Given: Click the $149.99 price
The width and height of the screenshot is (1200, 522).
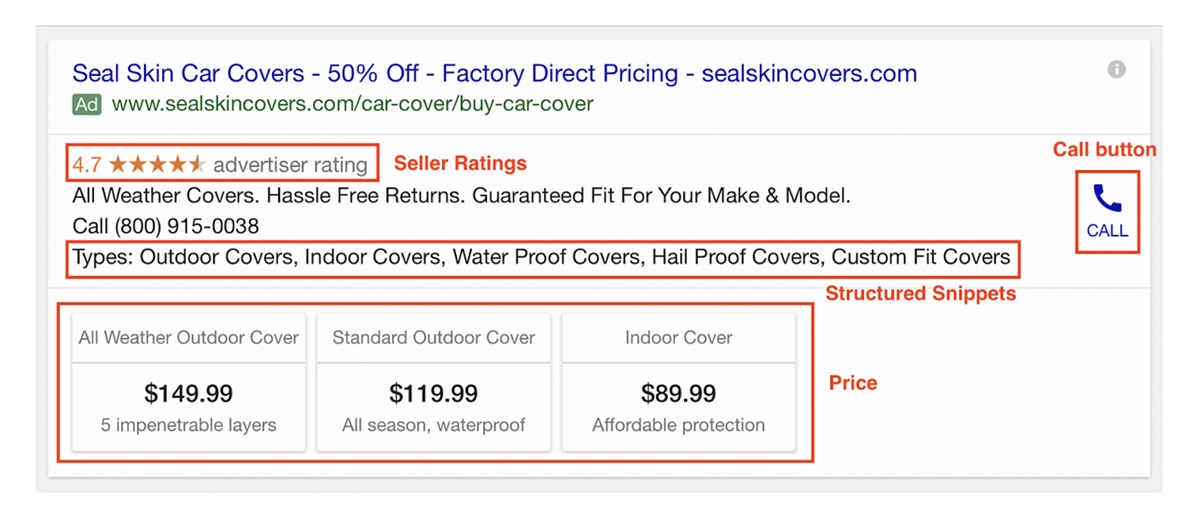Looking at the screenshot, I should coord(189,393).
